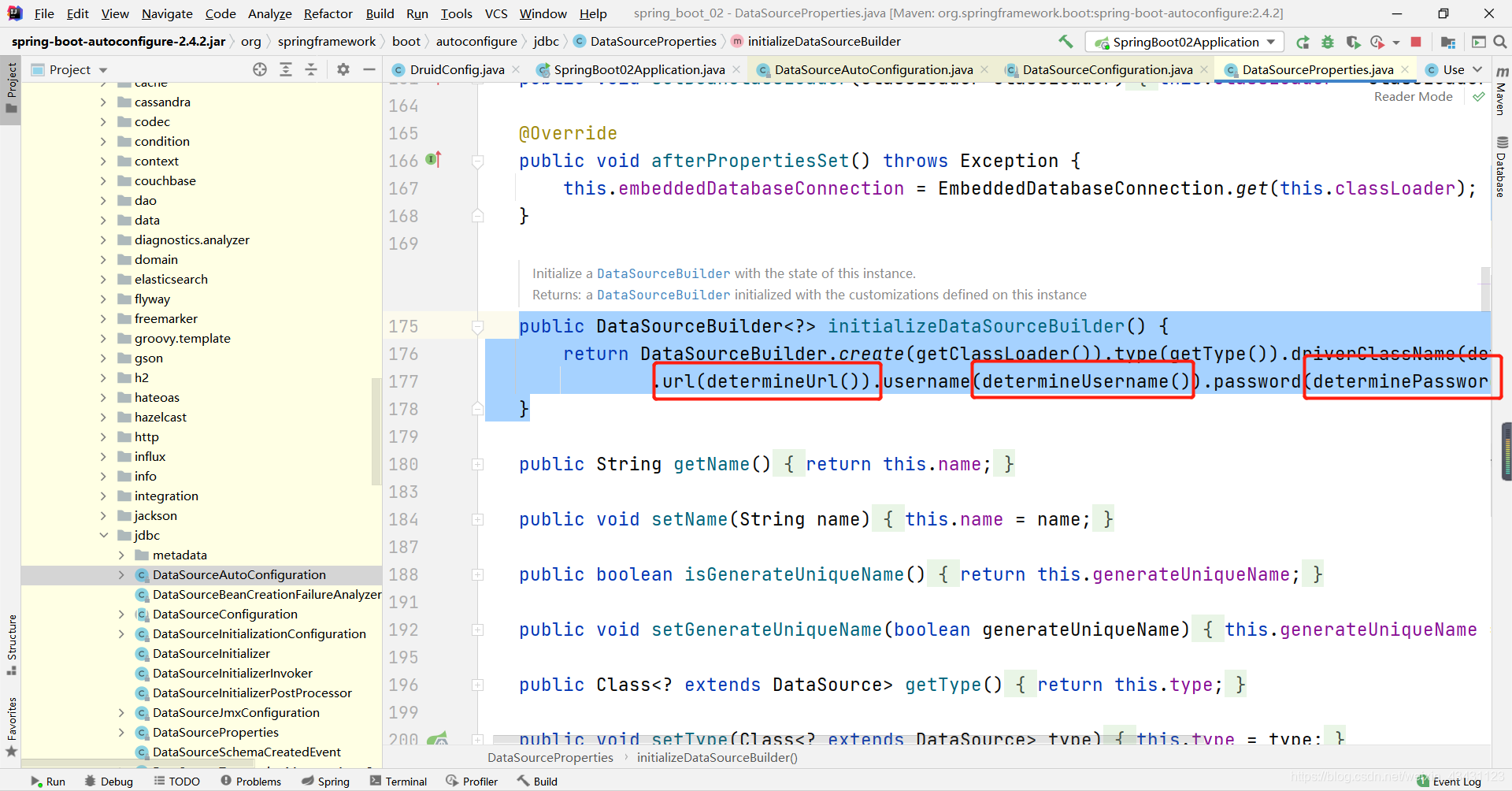The width and height of the screenshot is (1512, 791).
Task: Hide the Project tool window
Action: click(x=369, y=69)
